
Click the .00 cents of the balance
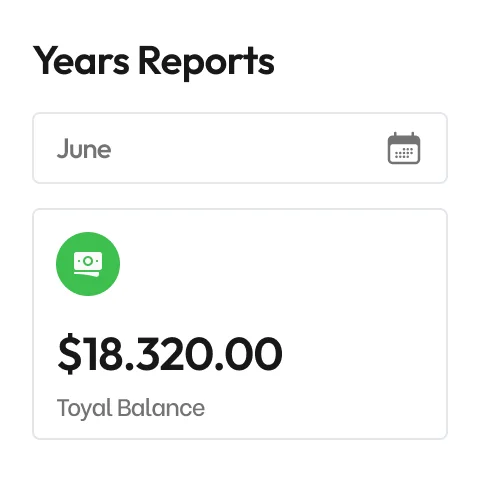coord(249,354)
